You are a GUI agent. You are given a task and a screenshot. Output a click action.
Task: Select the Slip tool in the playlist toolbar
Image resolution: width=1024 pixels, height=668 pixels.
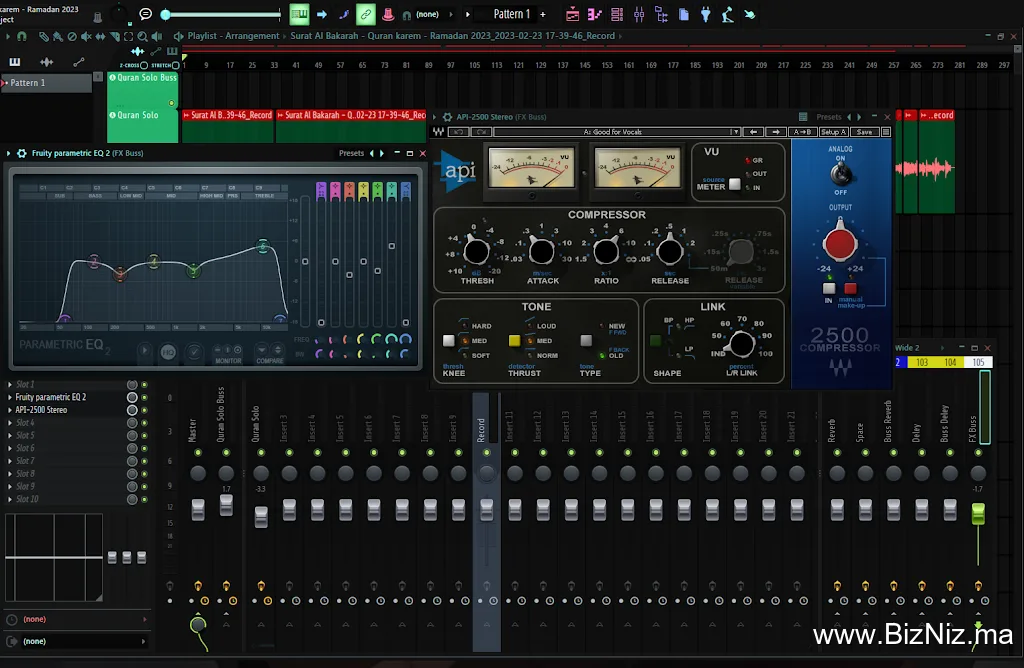[100, 37]
